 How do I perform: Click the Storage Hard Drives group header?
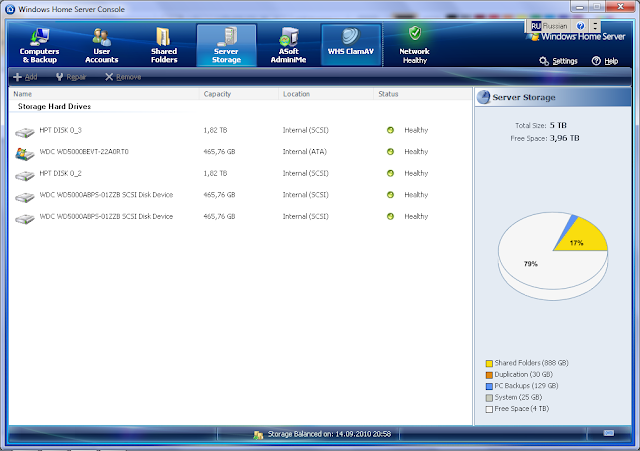[x=54, y=107]
